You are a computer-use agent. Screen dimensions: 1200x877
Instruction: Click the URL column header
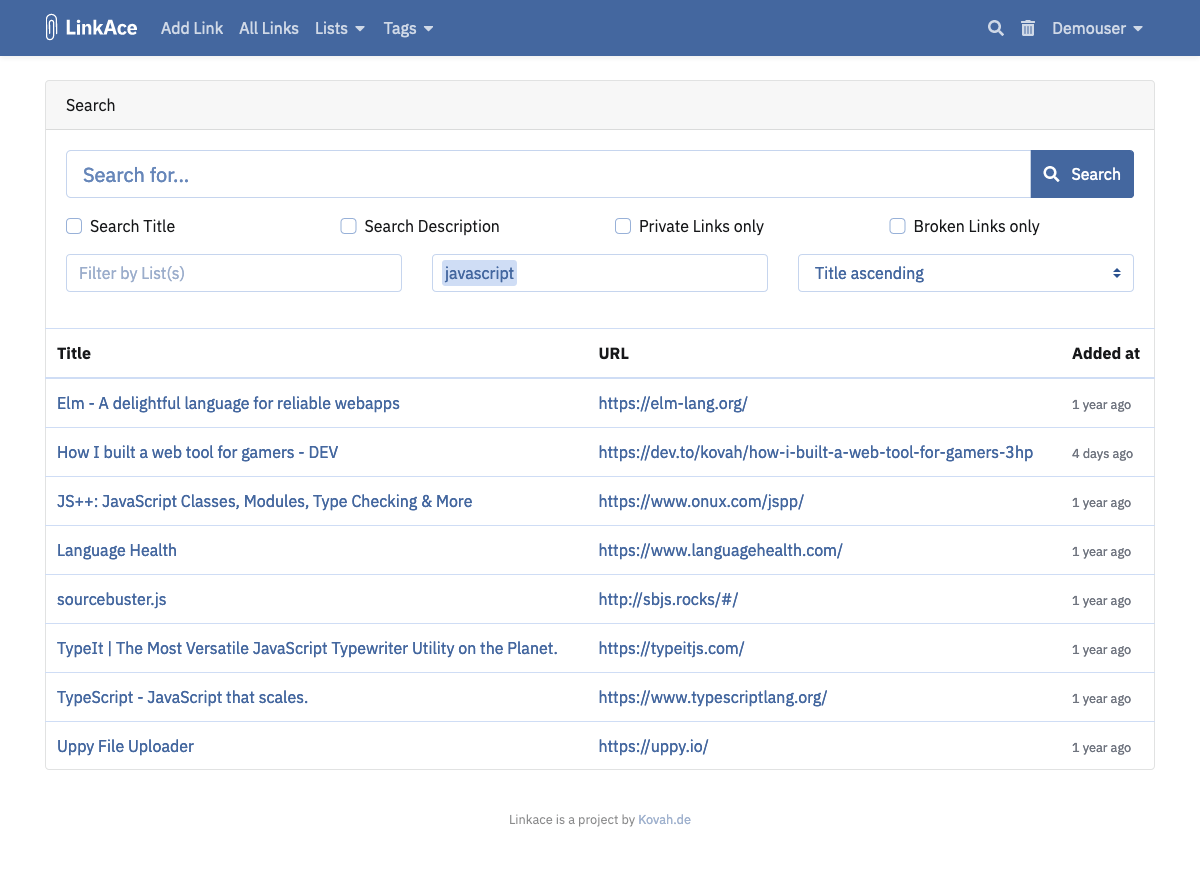[614, 353]
